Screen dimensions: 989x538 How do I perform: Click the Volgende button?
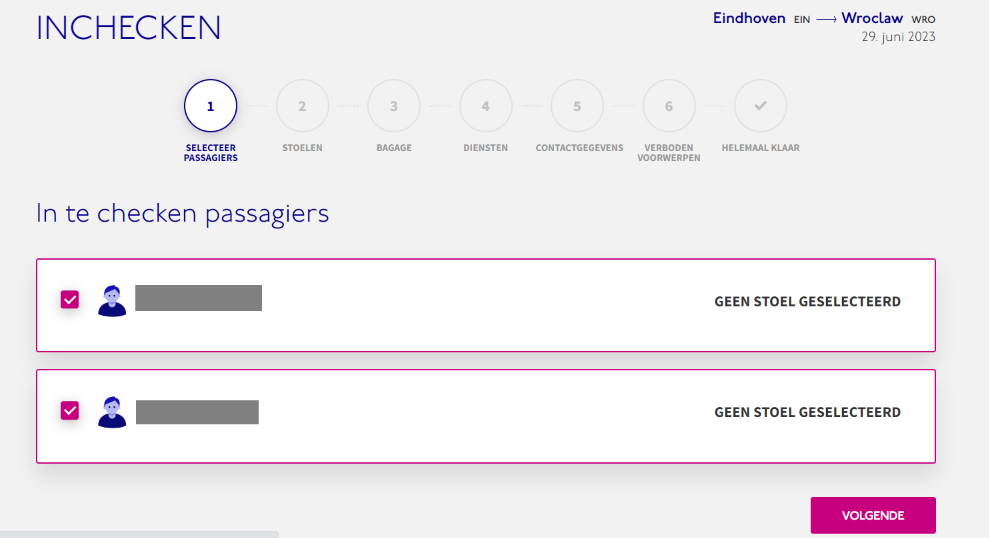click(873, 515)
